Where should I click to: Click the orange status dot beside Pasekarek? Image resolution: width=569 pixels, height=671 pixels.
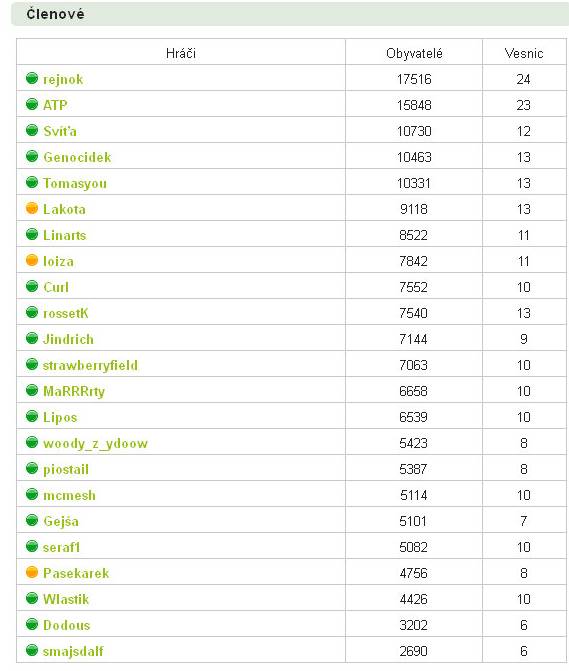pos(32,572)
